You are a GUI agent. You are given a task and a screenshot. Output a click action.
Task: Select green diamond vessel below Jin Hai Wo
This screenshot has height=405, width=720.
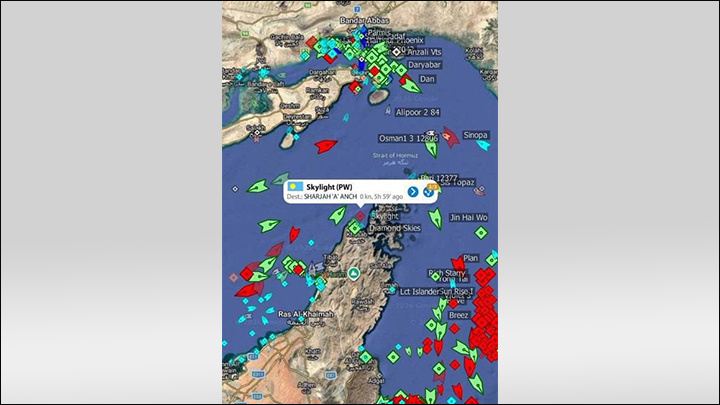coord(481,233)
